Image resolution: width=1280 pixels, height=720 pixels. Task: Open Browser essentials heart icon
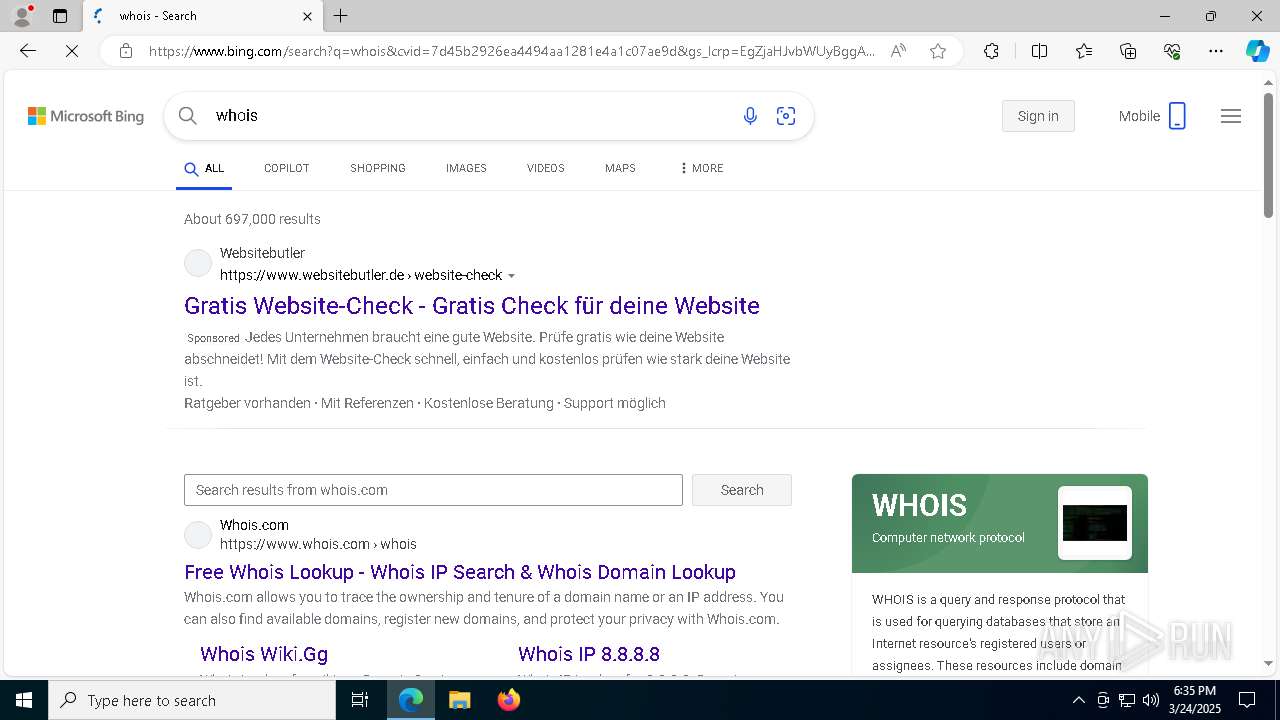coord(1172,51)
